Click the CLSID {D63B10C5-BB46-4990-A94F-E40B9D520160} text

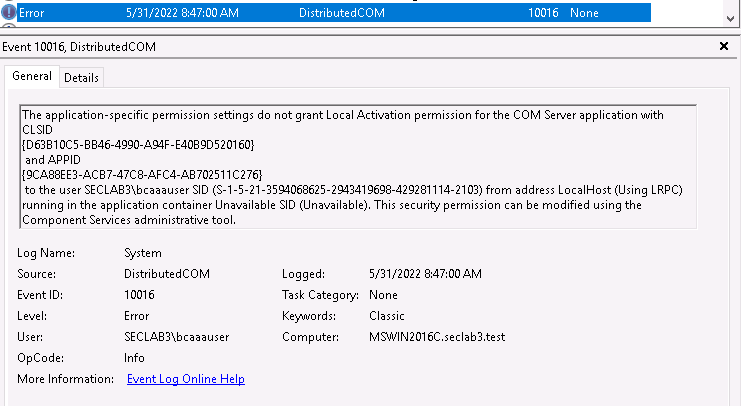pyautogui.click(x=138, y=145)
